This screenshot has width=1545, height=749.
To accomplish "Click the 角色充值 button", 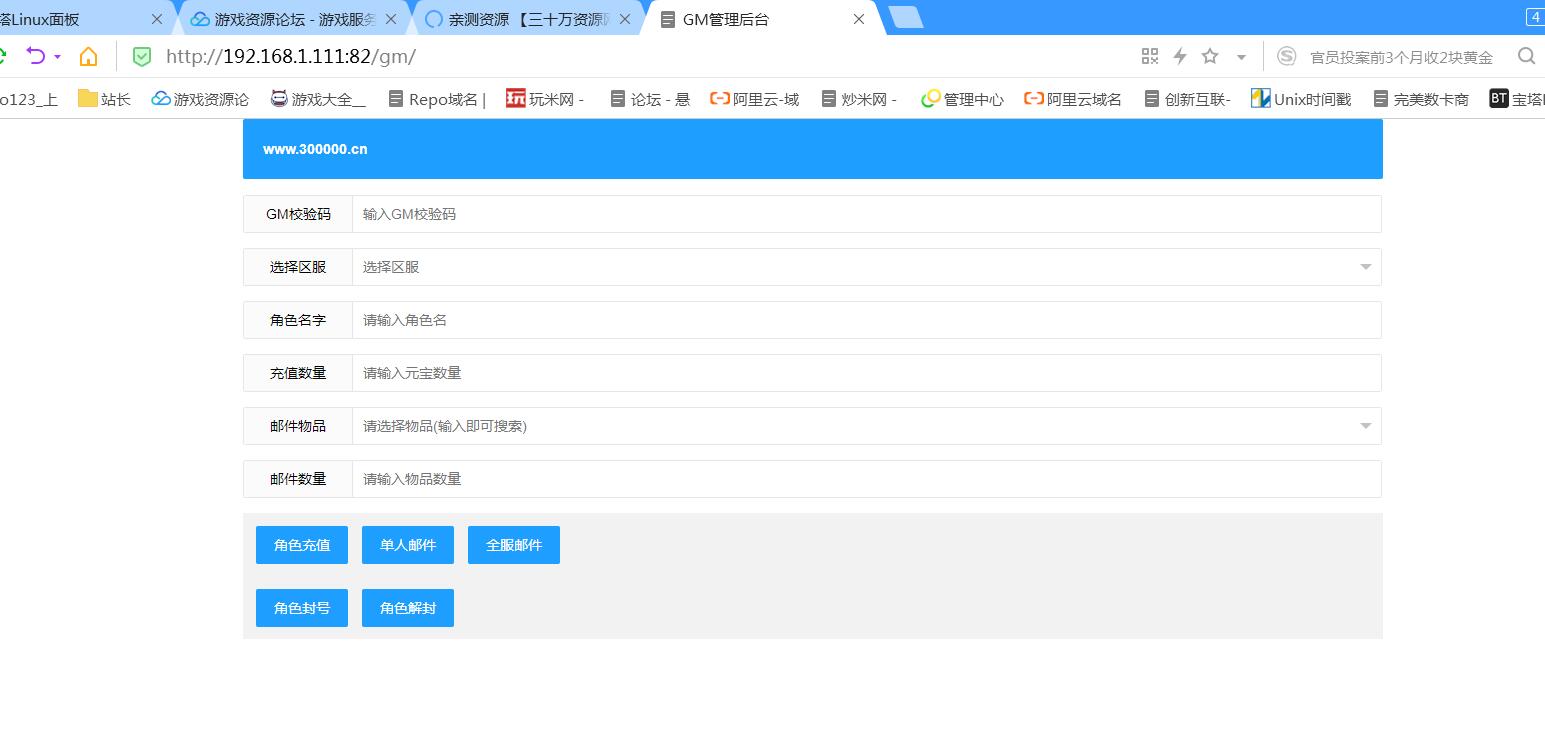I will [x=302, y=545].
